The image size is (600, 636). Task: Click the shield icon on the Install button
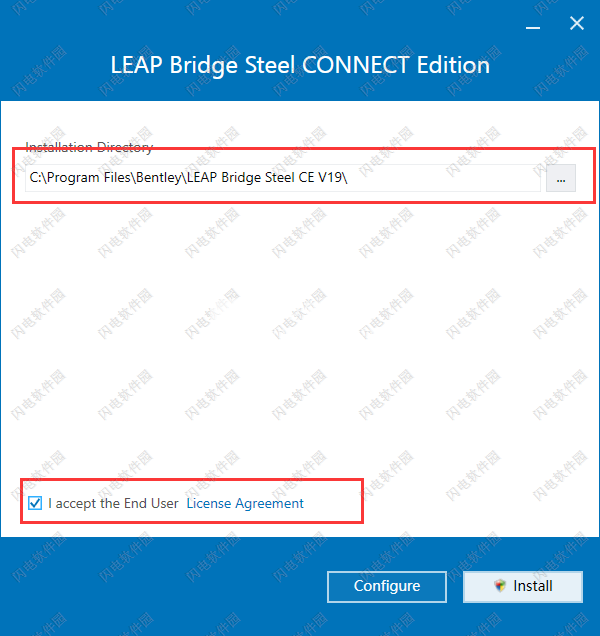coord(500,586)
